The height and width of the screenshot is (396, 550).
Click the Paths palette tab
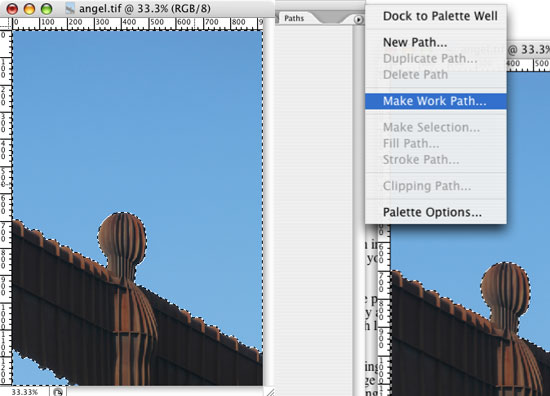pyautogui.click(x=294, y=18)
